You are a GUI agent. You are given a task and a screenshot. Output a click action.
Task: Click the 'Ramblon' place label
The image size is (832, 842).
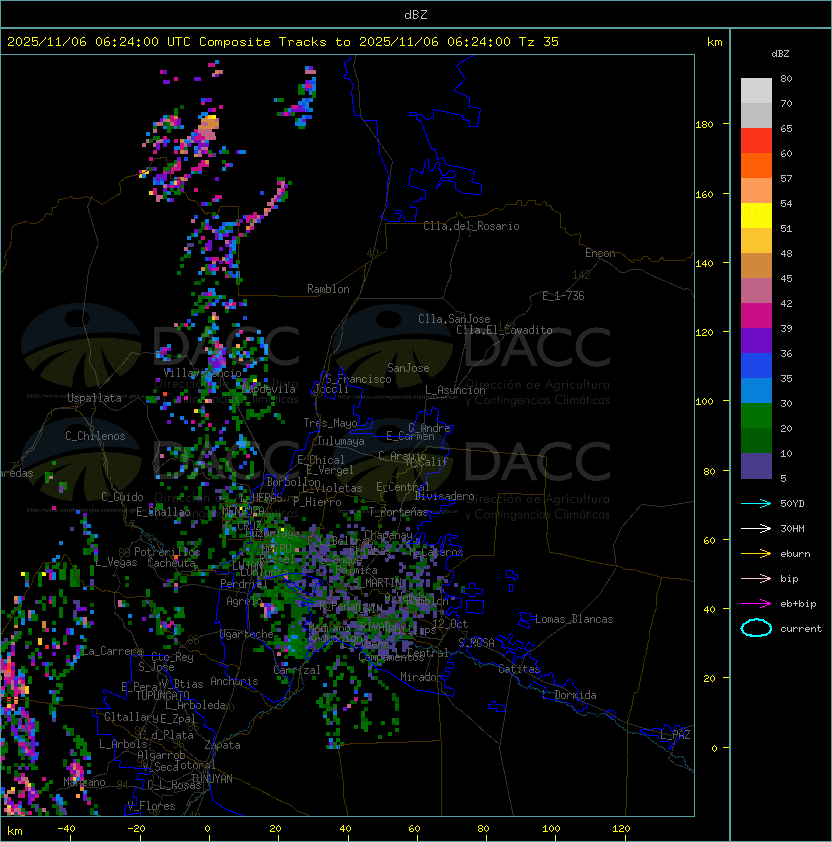(x=328, y=289)
